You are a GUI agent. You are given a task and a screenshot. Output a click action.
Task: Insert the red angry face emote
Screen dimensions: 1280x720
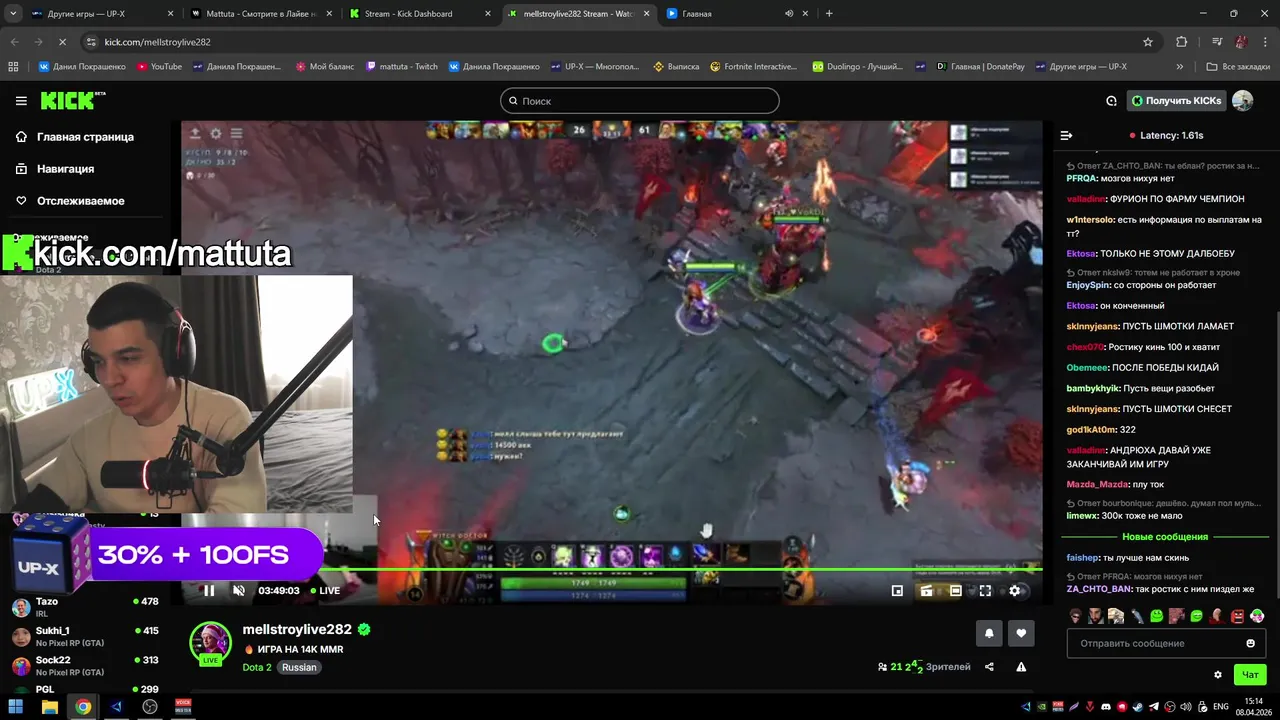click(1237, 616)
